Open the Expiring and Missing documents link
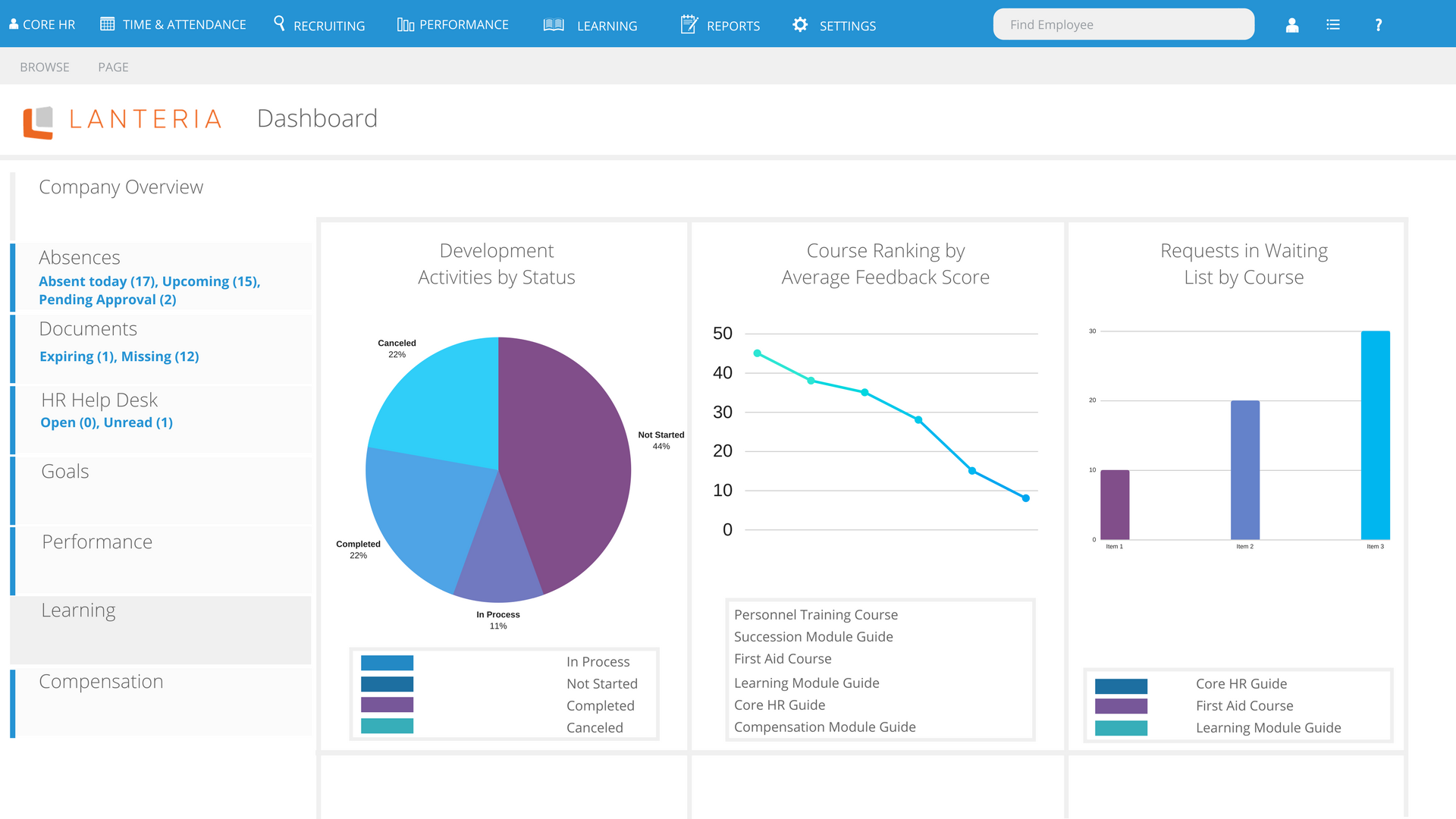Screen dimensions: 1456x819 pos(119,356)
